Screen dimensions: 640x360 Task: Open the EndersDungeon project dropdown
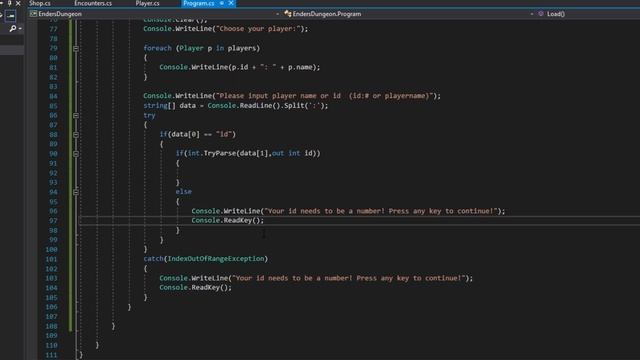[154, 14]
